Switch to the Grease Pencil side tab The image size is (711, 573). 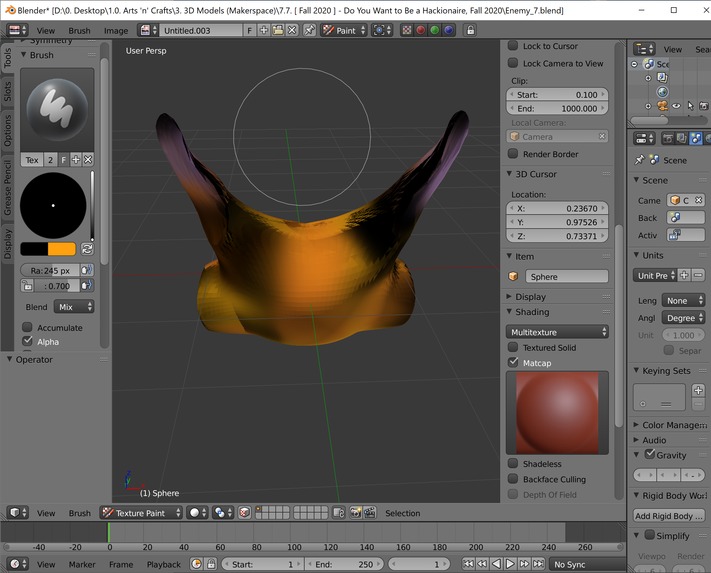click(8, 186)
